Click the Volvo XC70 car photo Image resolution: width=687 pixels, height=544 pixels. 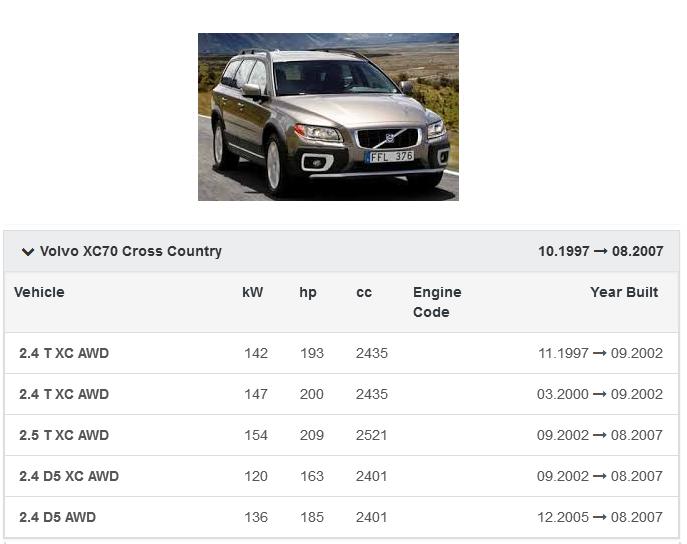(x=328, y=117)
